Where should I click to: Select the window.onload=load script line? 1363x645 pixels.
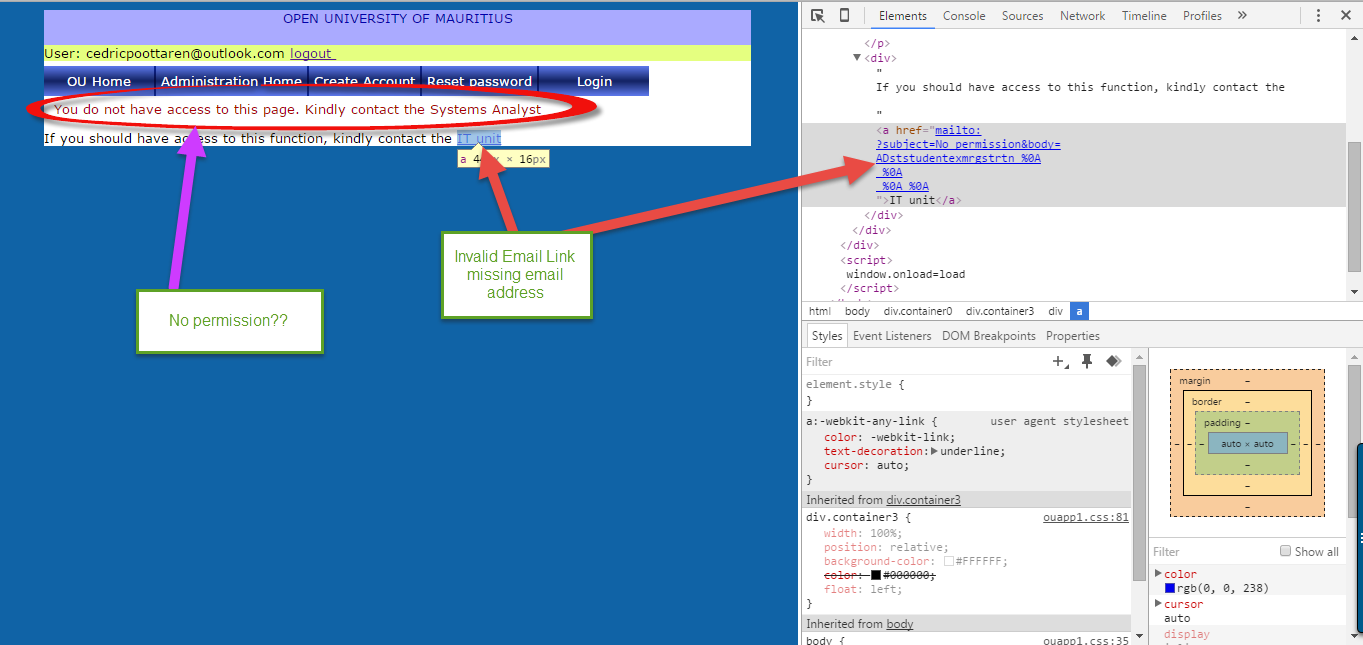coord(905,274)
